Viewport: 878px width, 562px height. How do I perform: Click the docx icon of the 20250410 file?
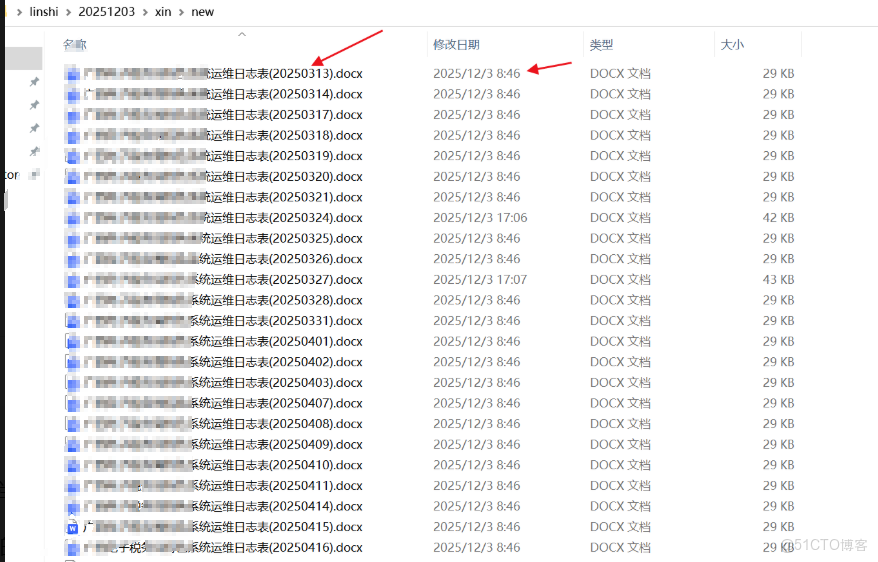coord(72,465)
